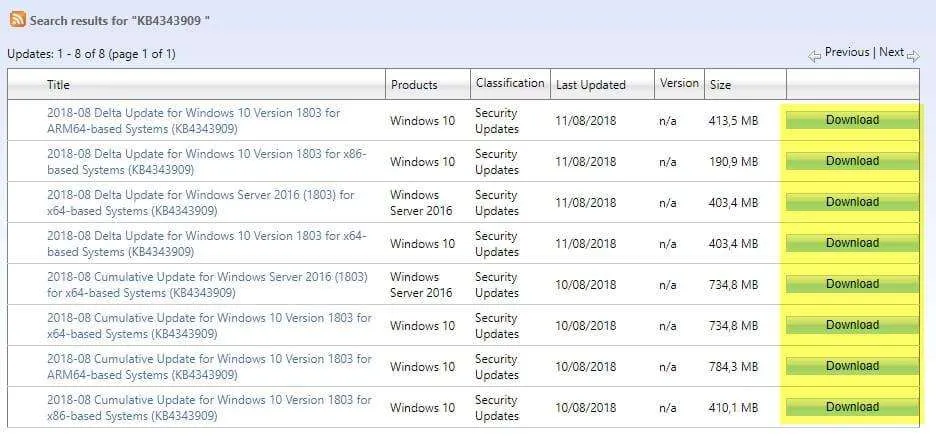Click Windows Server 2016 product in Delta row

click(x=421, y=203)
